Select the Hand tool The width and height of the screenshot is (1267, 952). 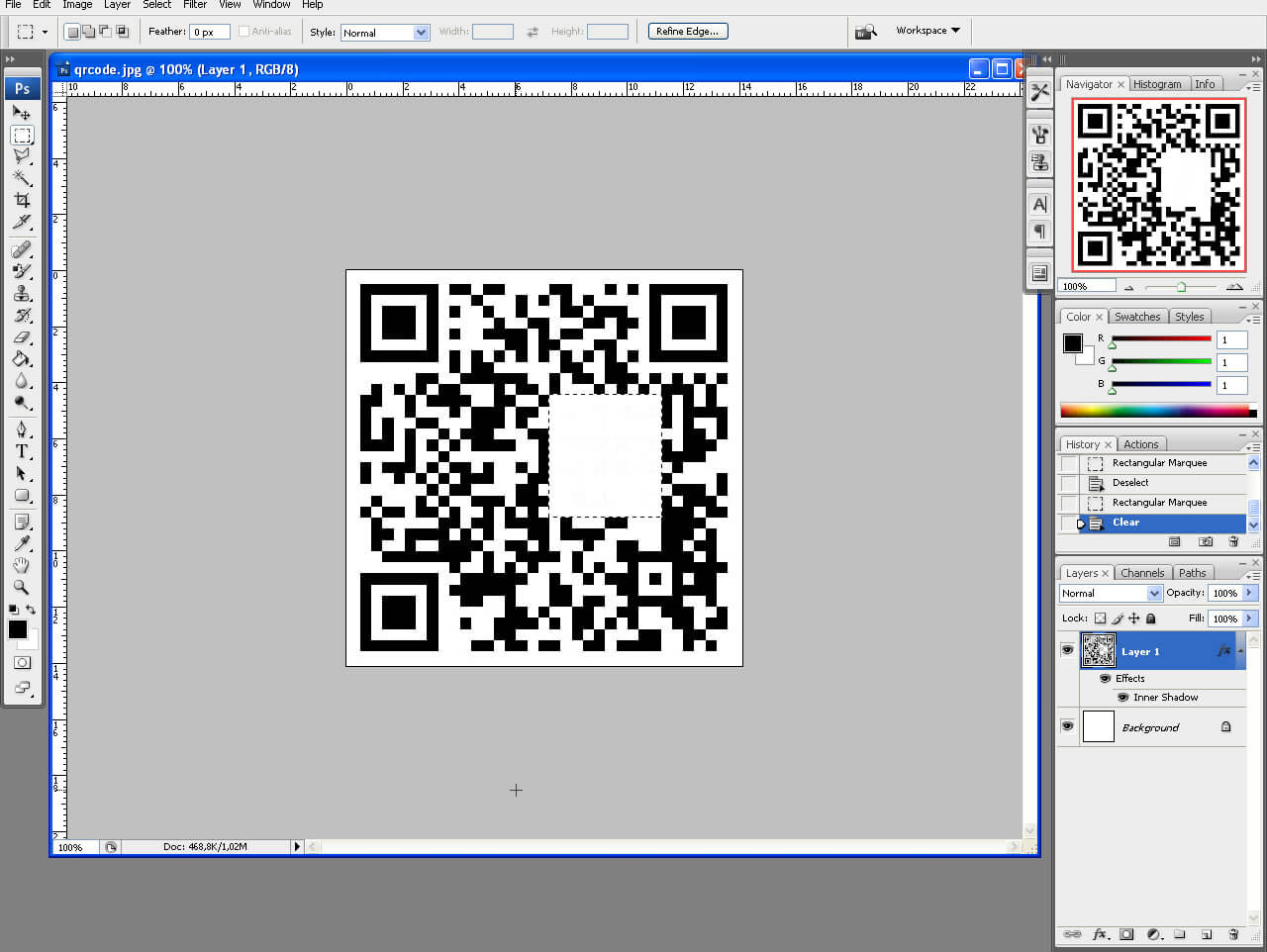pyautogui.click(x=21, y=565)
